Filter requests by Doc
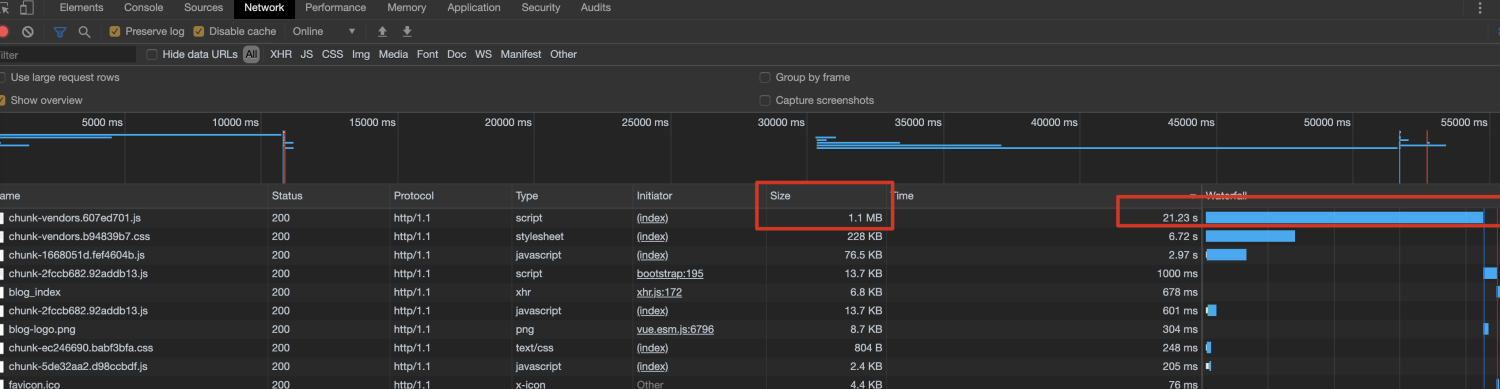This screenshot has width=1500, height=389. coord(456,55)
